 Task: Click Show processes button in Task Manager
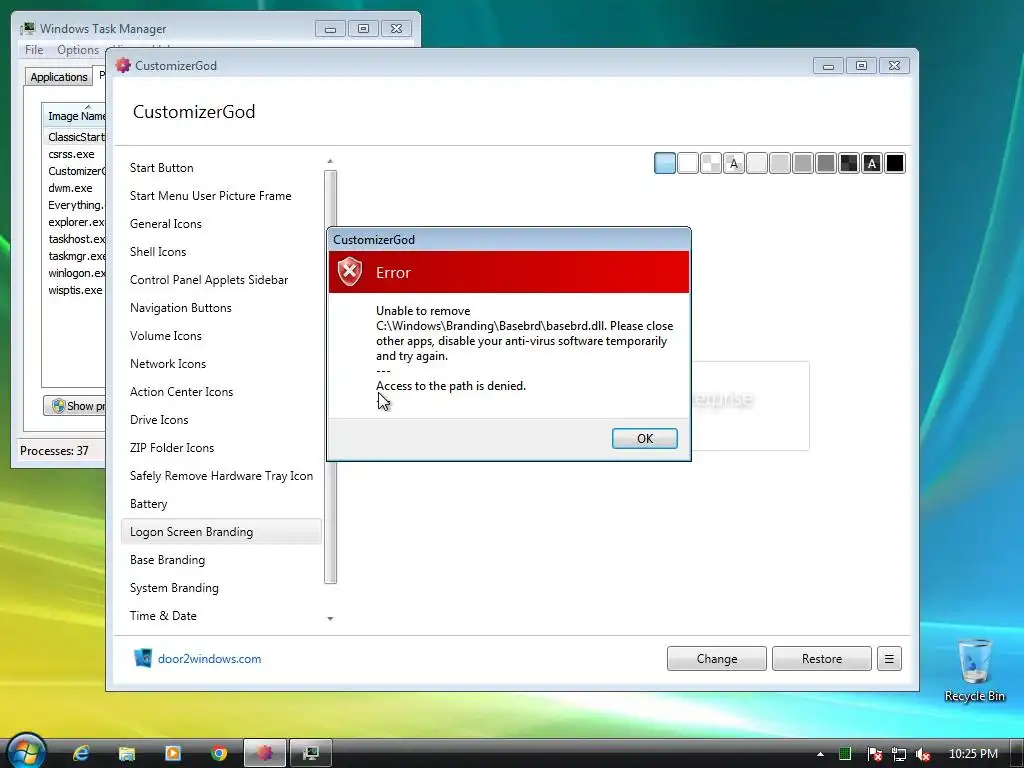[74, 406]
